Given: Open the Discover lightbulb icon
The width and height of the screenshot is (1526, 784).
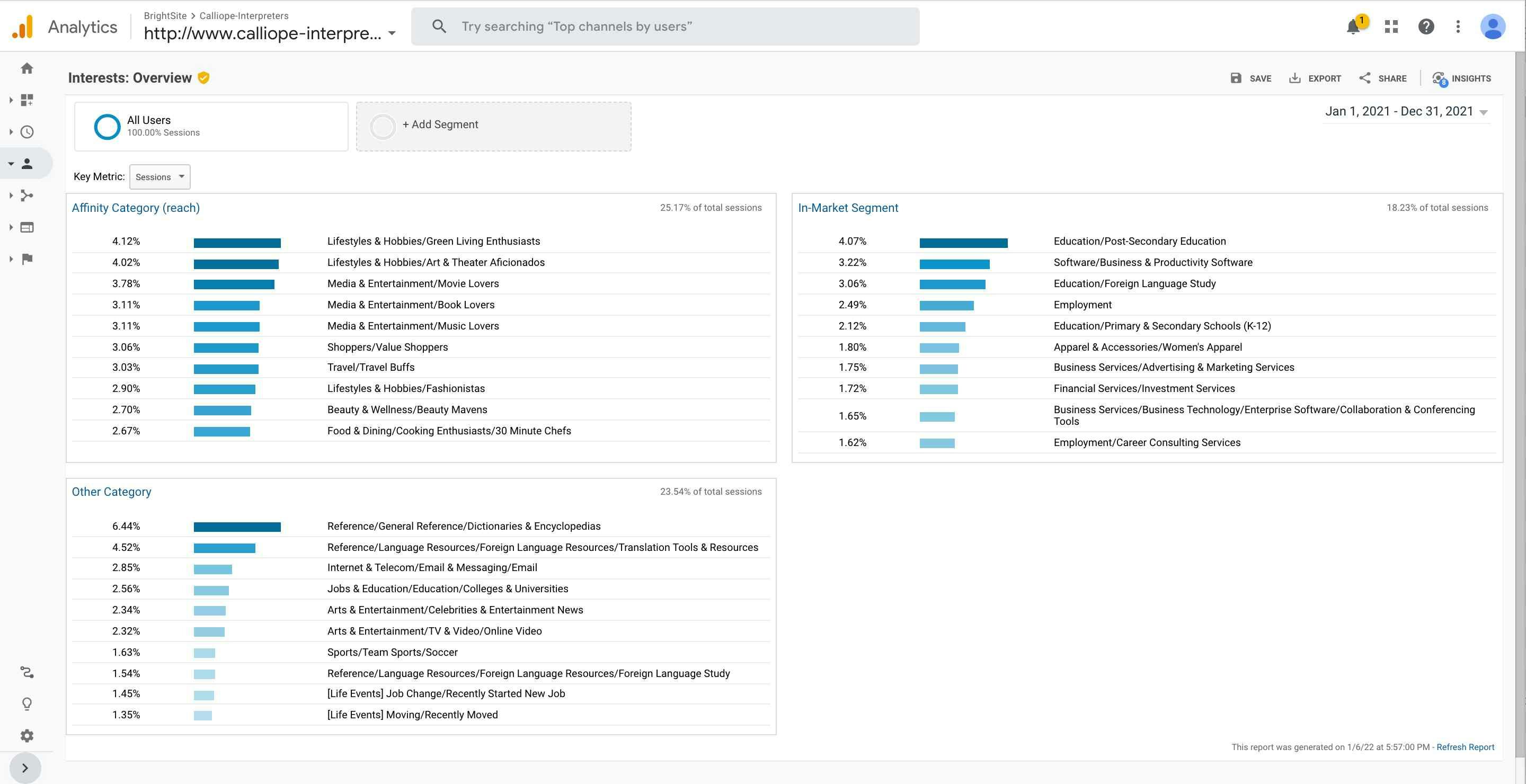Looking at the screenshot, I should (26, 703).
